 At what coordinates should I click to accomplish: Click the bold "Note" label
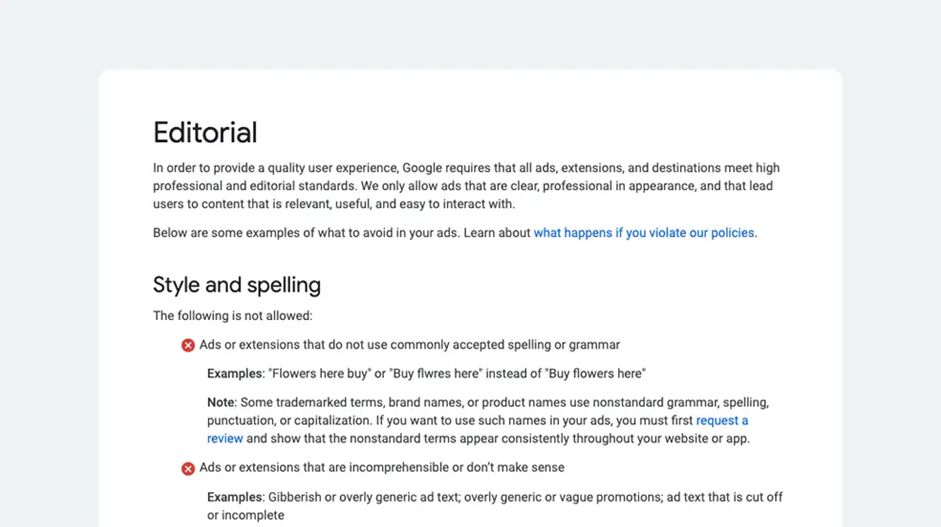pos(220,403)
